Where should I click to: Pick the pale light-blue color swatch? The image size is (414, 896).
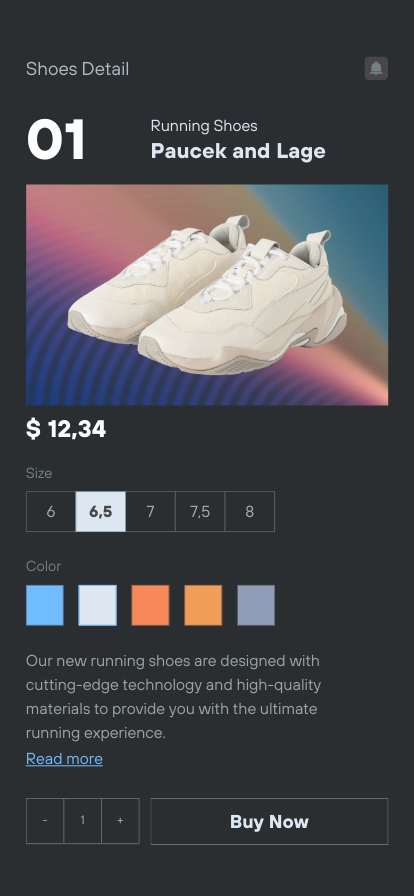97,605
